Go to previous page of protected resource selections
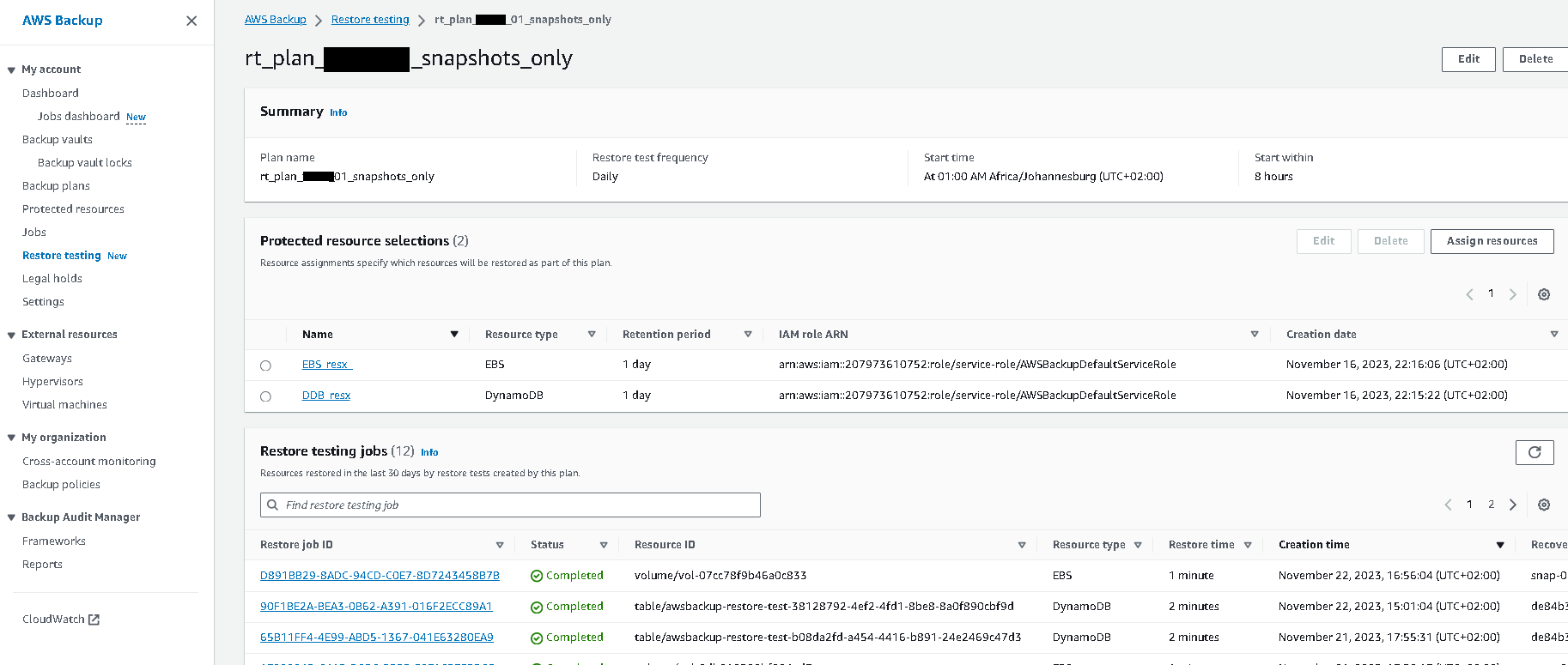This screenshot has width=1568, height=665. point(1469,294)
